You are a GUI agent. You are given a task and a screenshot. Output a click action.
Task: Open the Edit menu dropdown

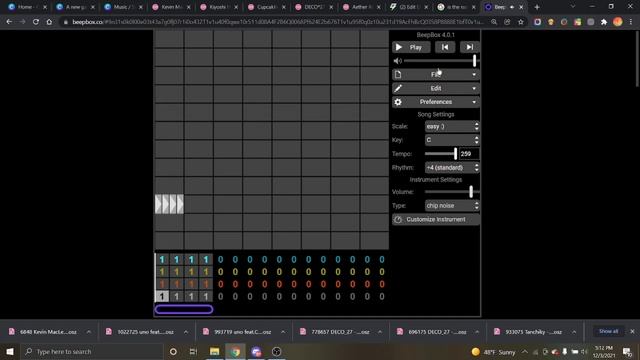pyautogui.click(x=436, y=88)
